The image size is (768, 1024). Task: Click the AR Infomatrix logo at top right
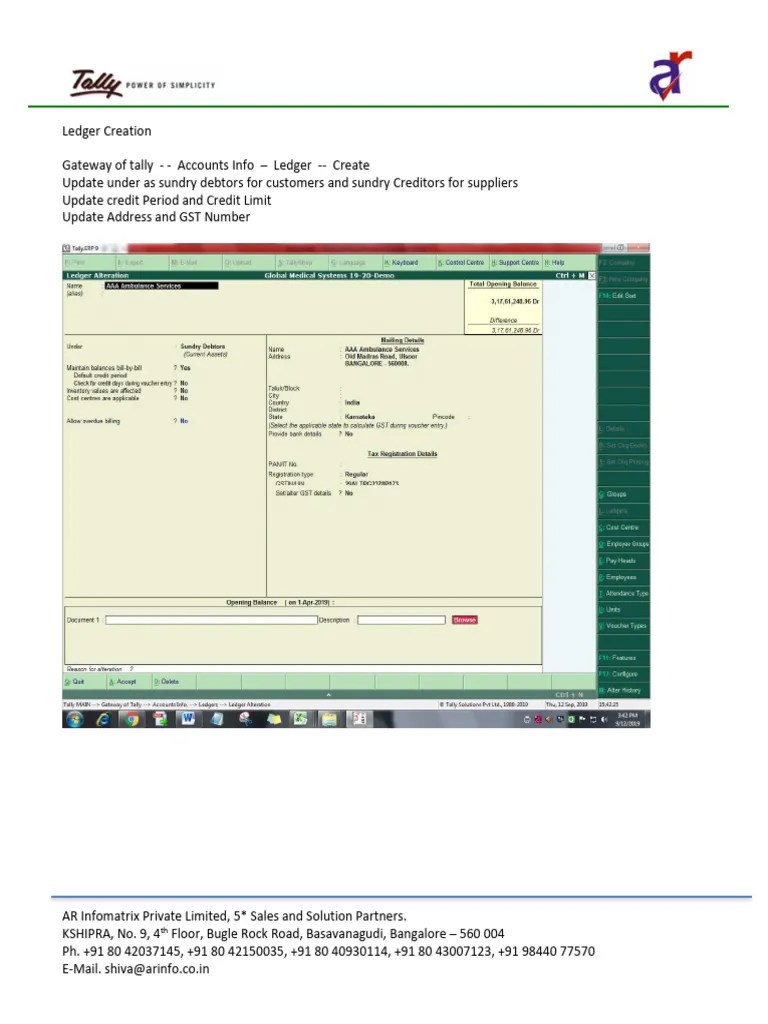[x=670, y=75]
